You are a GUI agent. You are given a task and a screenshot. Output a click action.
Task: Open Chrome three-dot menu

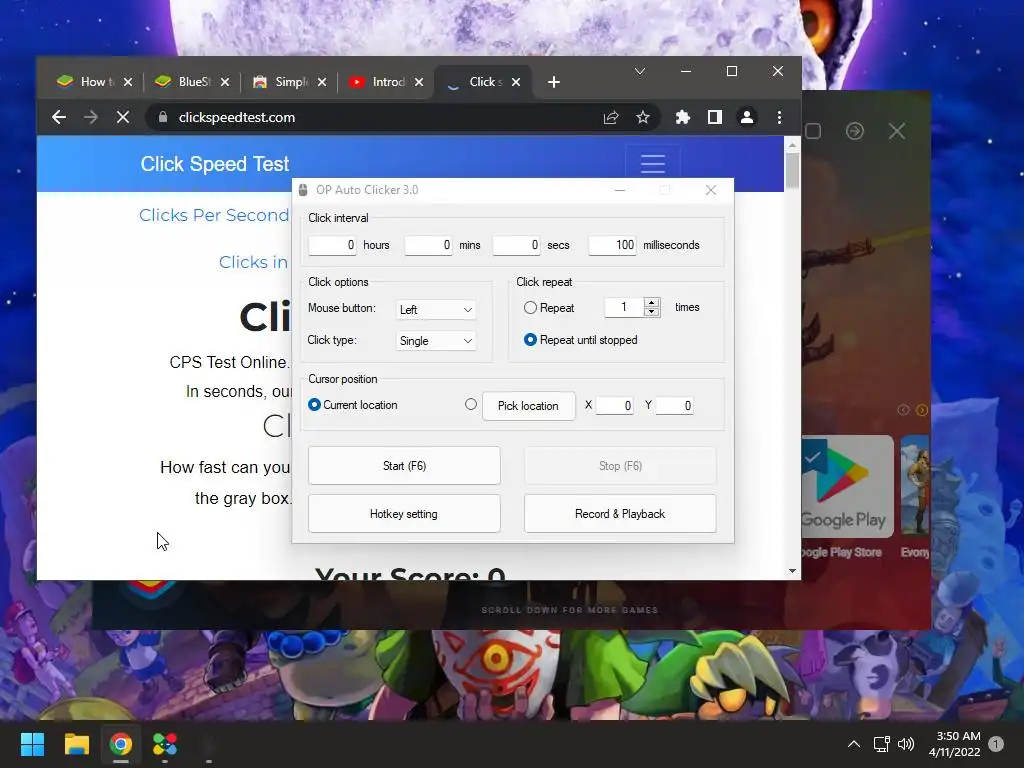(x=779, y=118)
